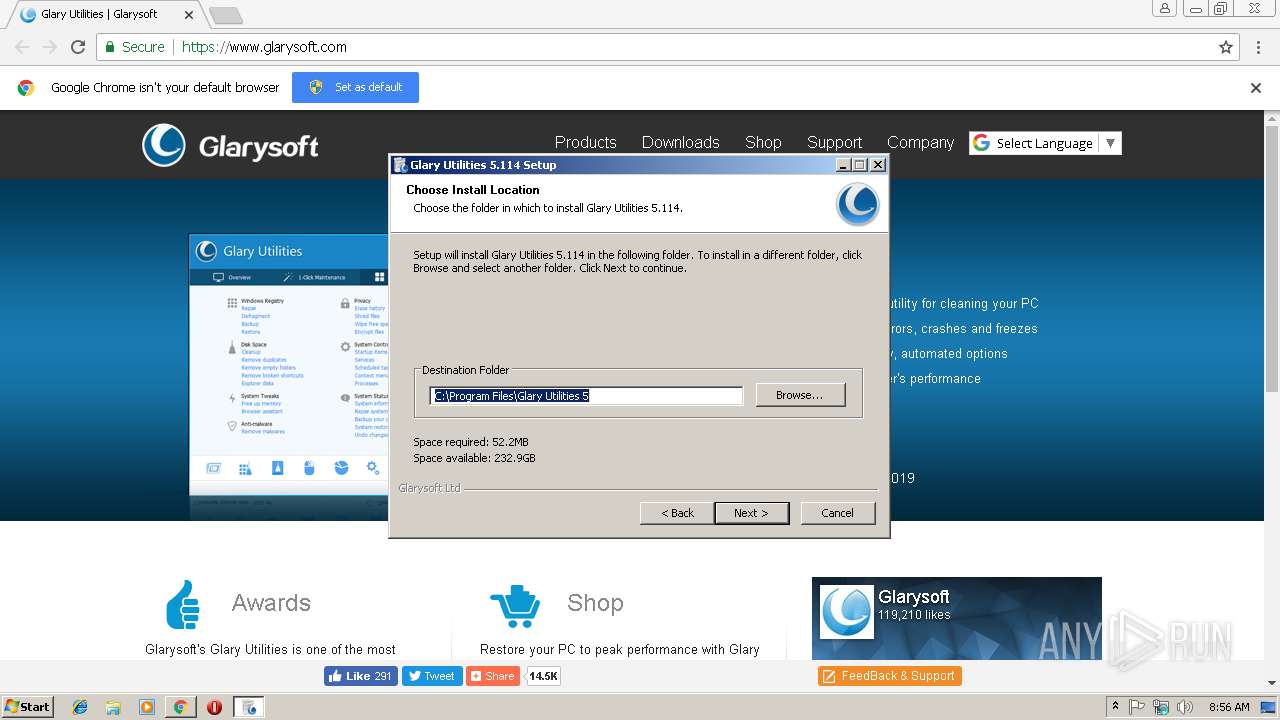The image size is (1280, 720).
Task: Cancel the Glary Utilities installation
Action: [x=837, y=513]
